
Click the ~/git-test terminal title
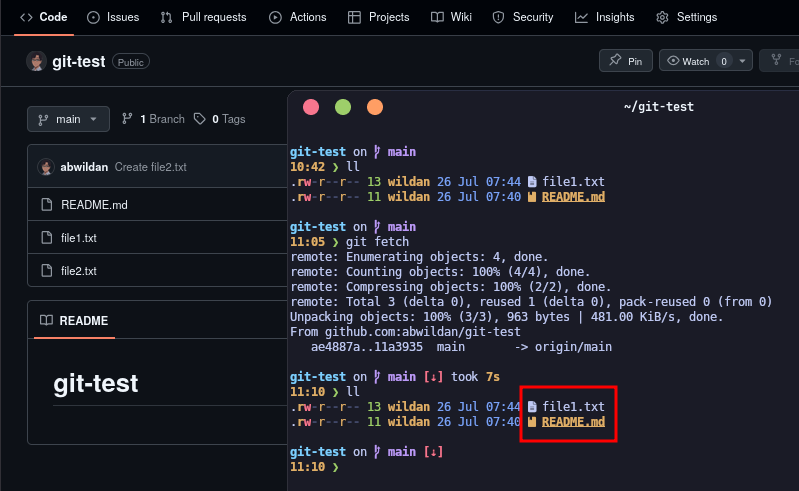click(x=659, y=107)
